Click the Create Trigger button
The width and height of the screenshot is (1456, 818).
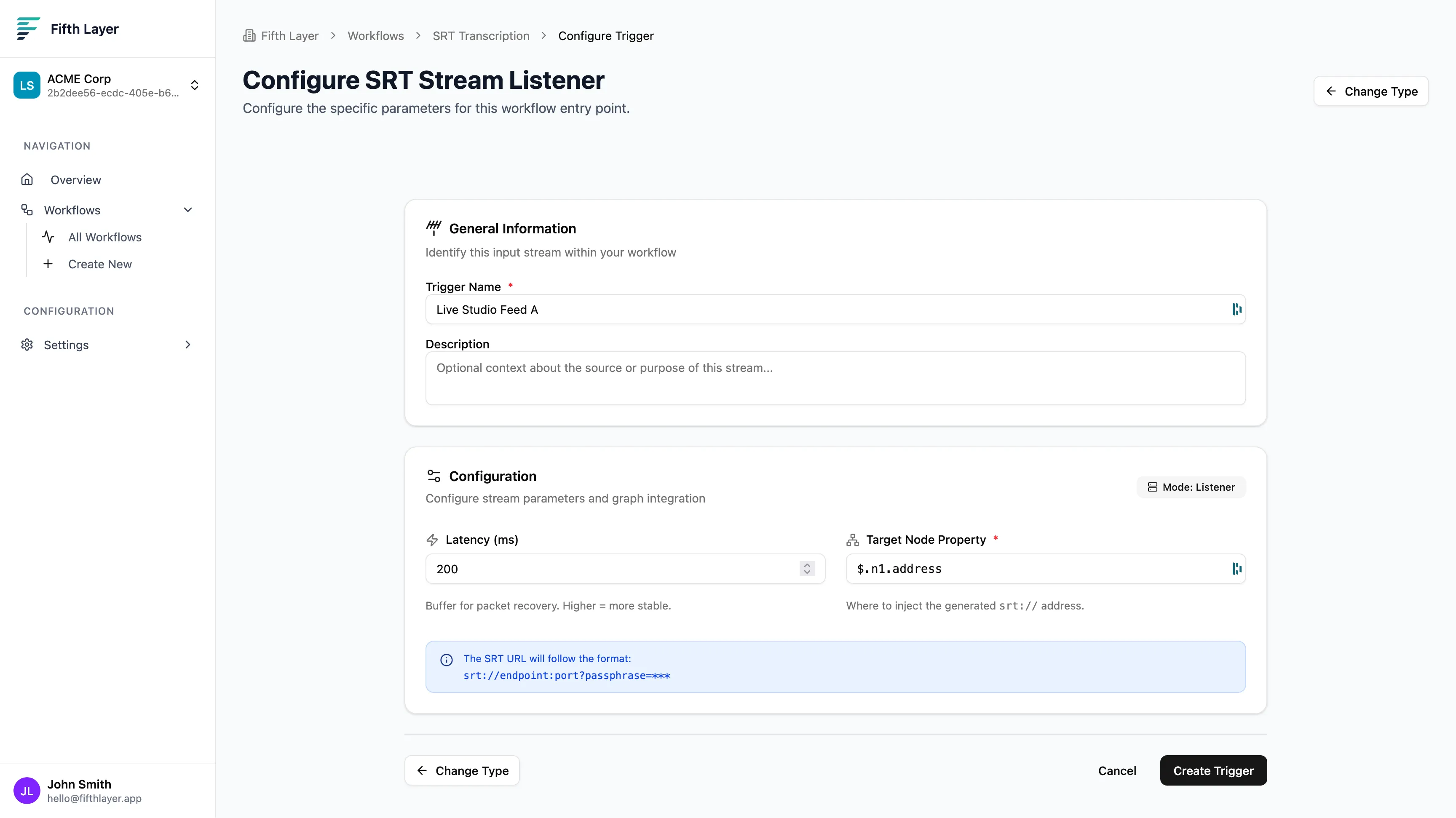pyautogui.click(x=1213, y=770)
